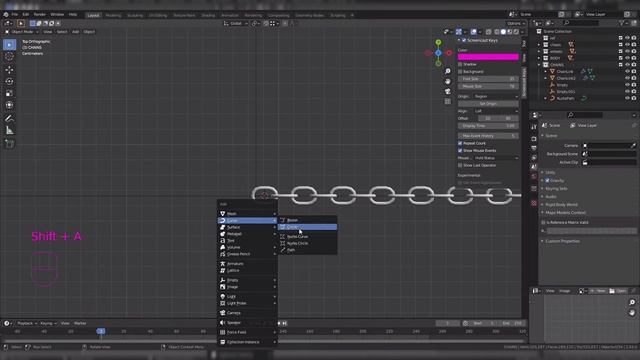Select the Cursor tool
Image resolution: width=640 pixels, height=360 pixels.
[x=9, y=57]
